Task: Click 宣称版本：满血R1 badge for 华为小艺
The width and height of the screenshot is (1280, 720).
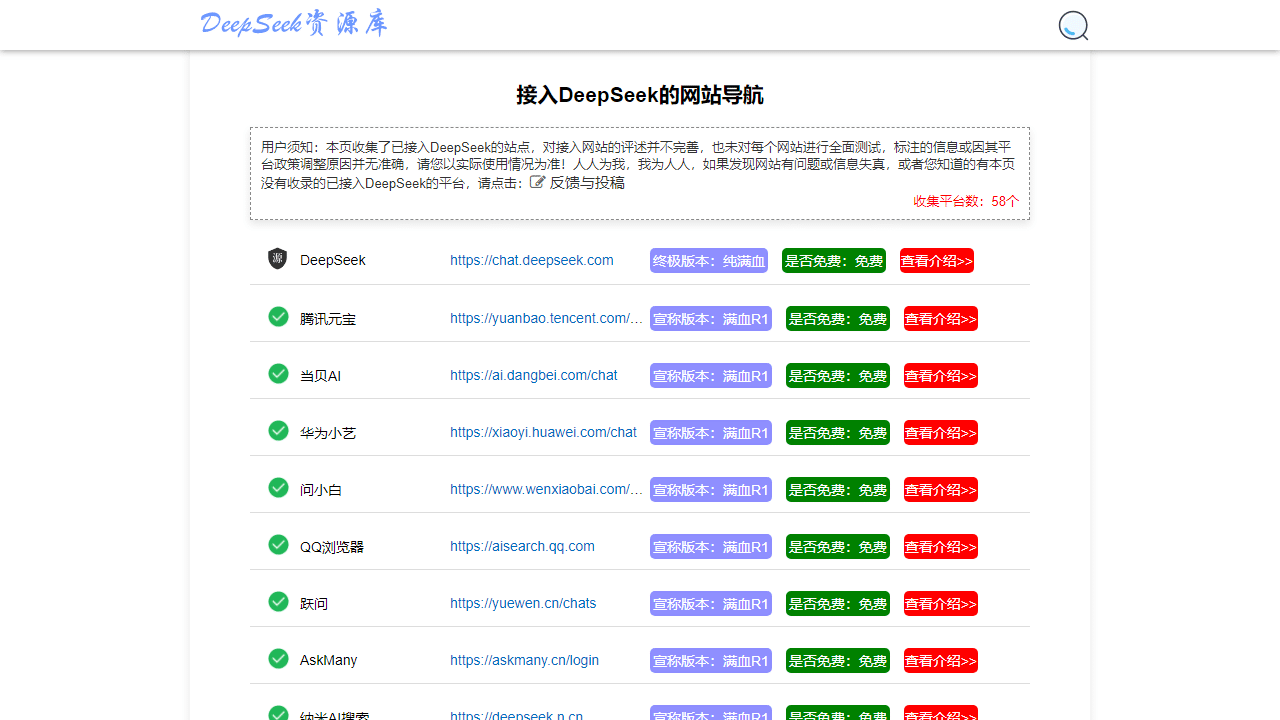Action: (x=711, y=433)
